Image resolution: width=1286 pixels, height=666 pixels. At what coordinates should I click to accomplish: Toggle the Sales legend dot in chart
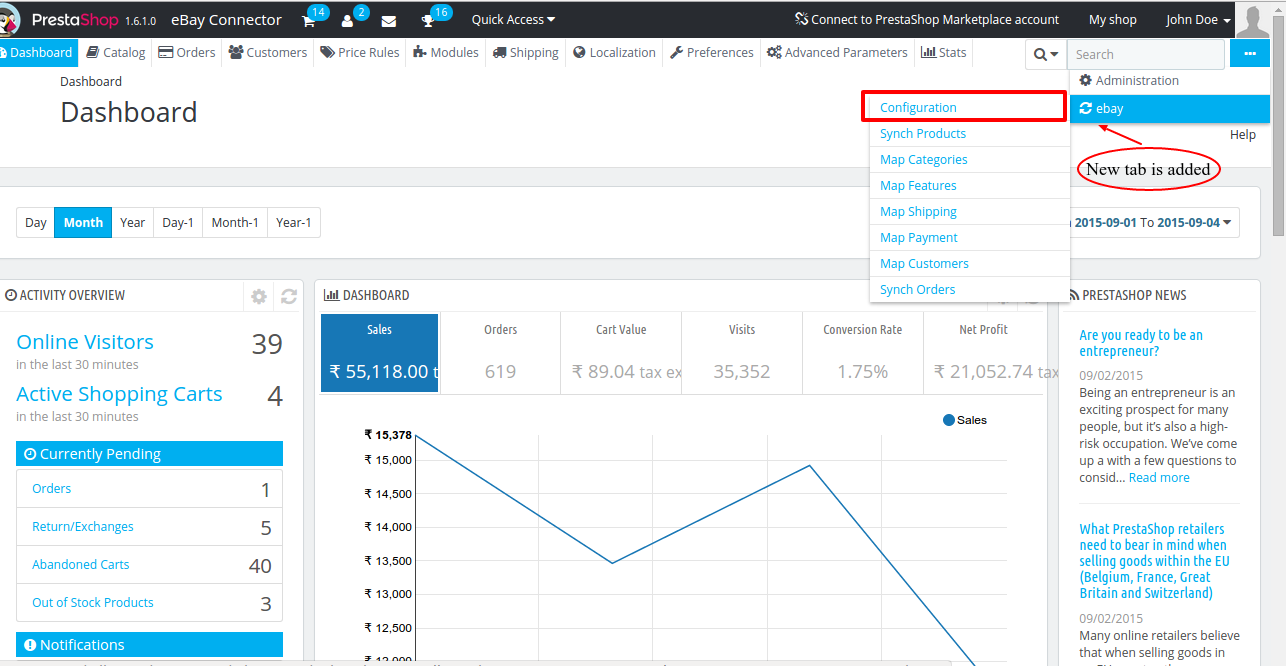[949, 420]
